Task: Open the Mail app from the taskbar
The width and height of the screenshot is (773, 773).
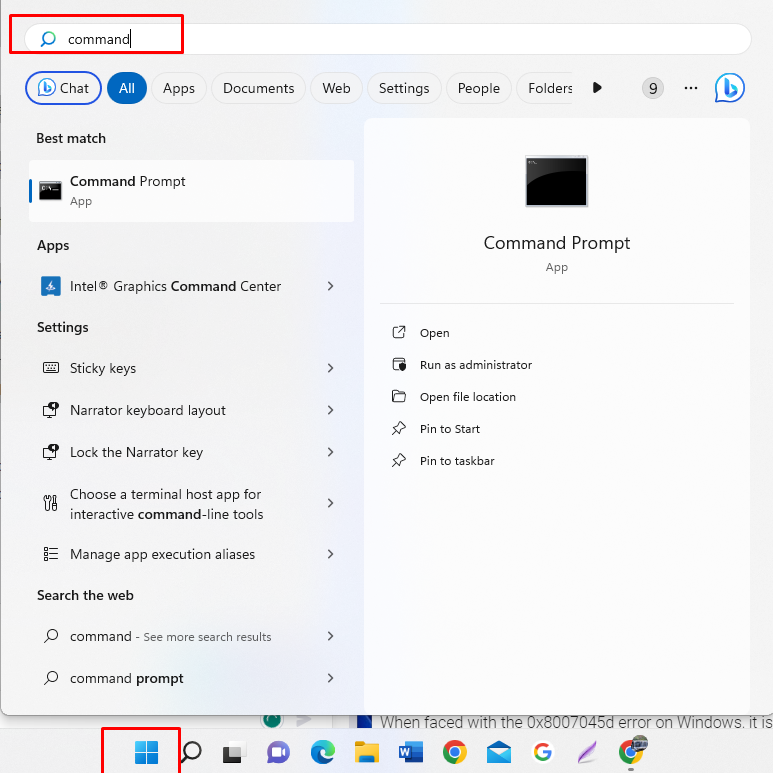Action: pos(498,752)
